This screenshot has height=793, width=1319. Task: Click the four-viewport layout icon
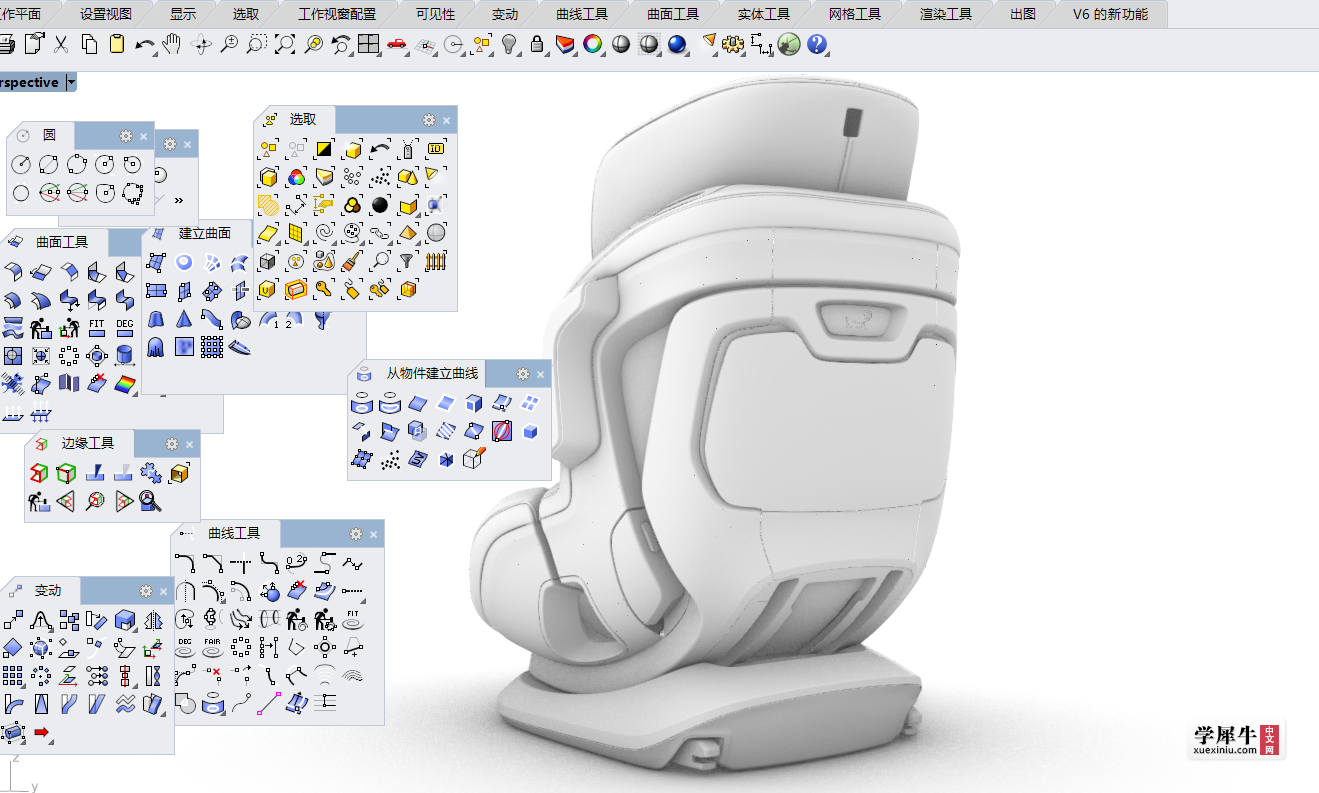[369, 44]
